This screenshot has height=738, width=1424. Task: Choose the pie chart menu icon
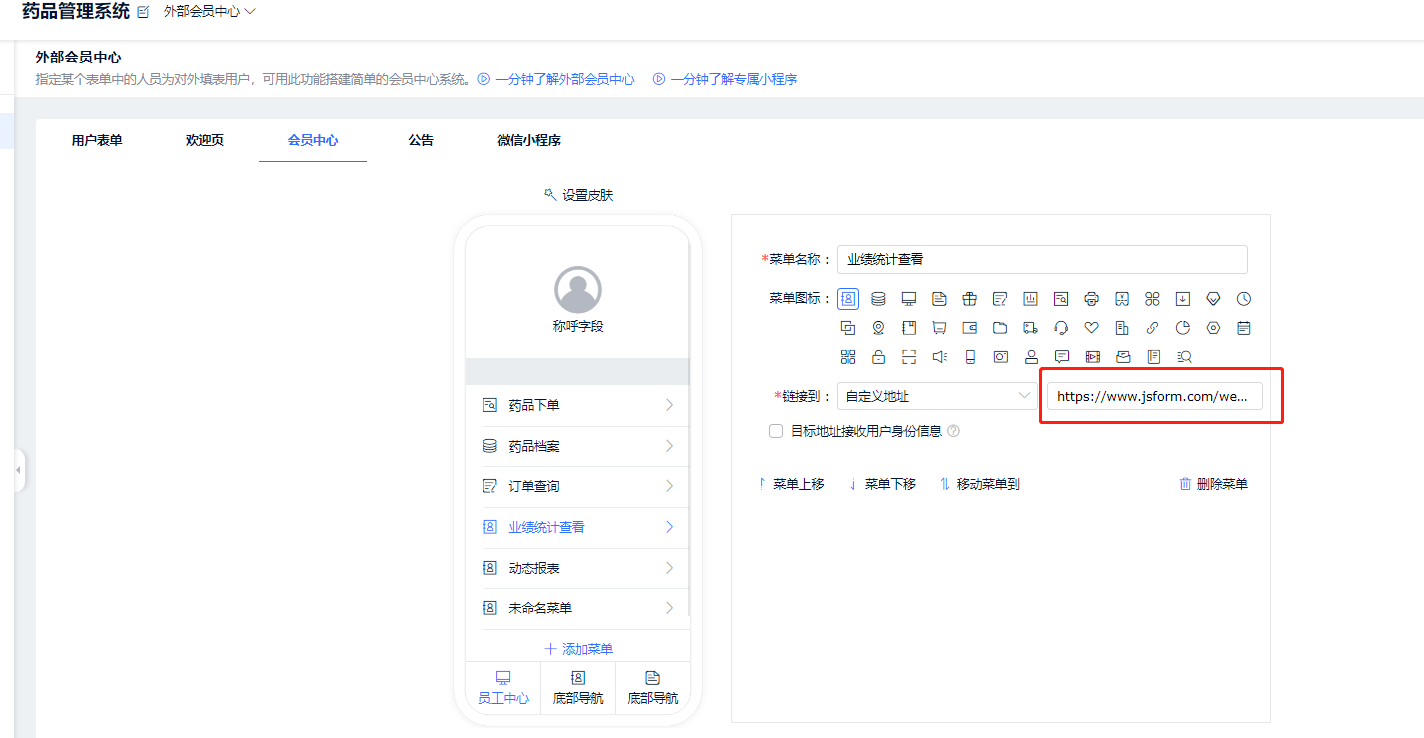point(1182,328)
